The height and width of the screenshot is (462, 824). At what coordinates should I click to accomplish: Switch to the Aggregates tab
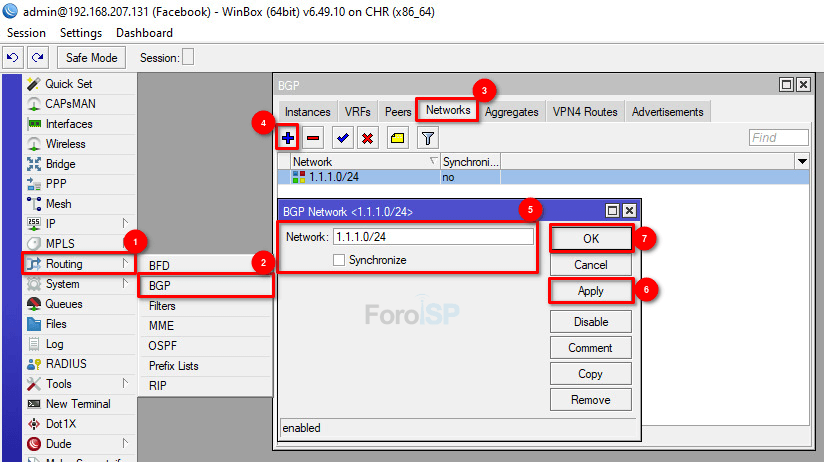point(511,112)
